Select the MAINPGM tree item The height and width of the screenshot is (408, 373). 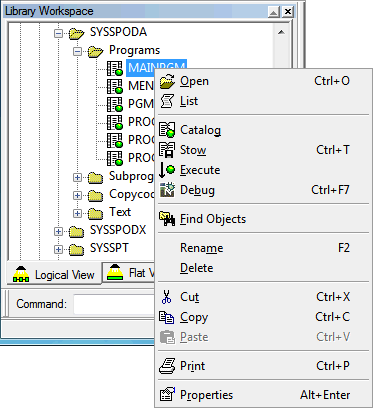[141, 68]
